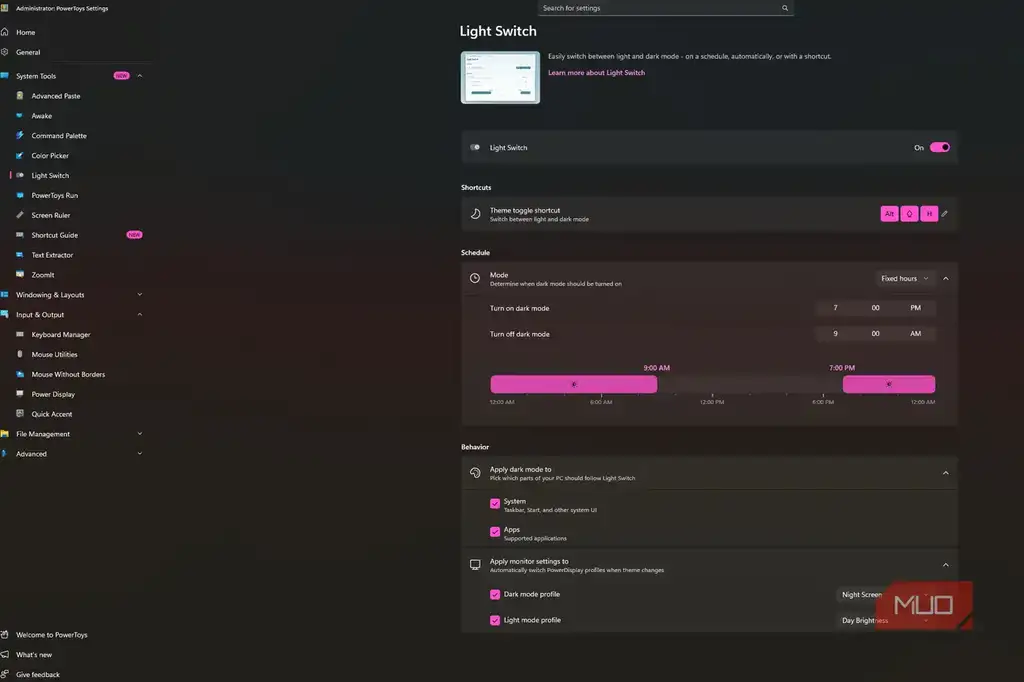Select the Text Extractor icon
The height and width of the screenshot is (682, 1024).
pos(20,255)
